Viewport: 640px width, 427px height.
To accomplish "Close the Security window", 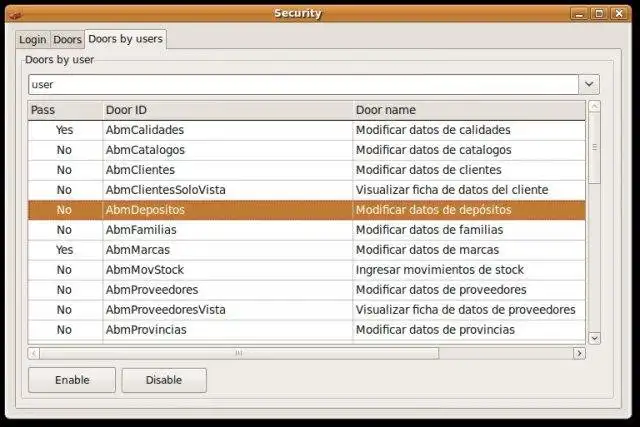I will (619, 13).
